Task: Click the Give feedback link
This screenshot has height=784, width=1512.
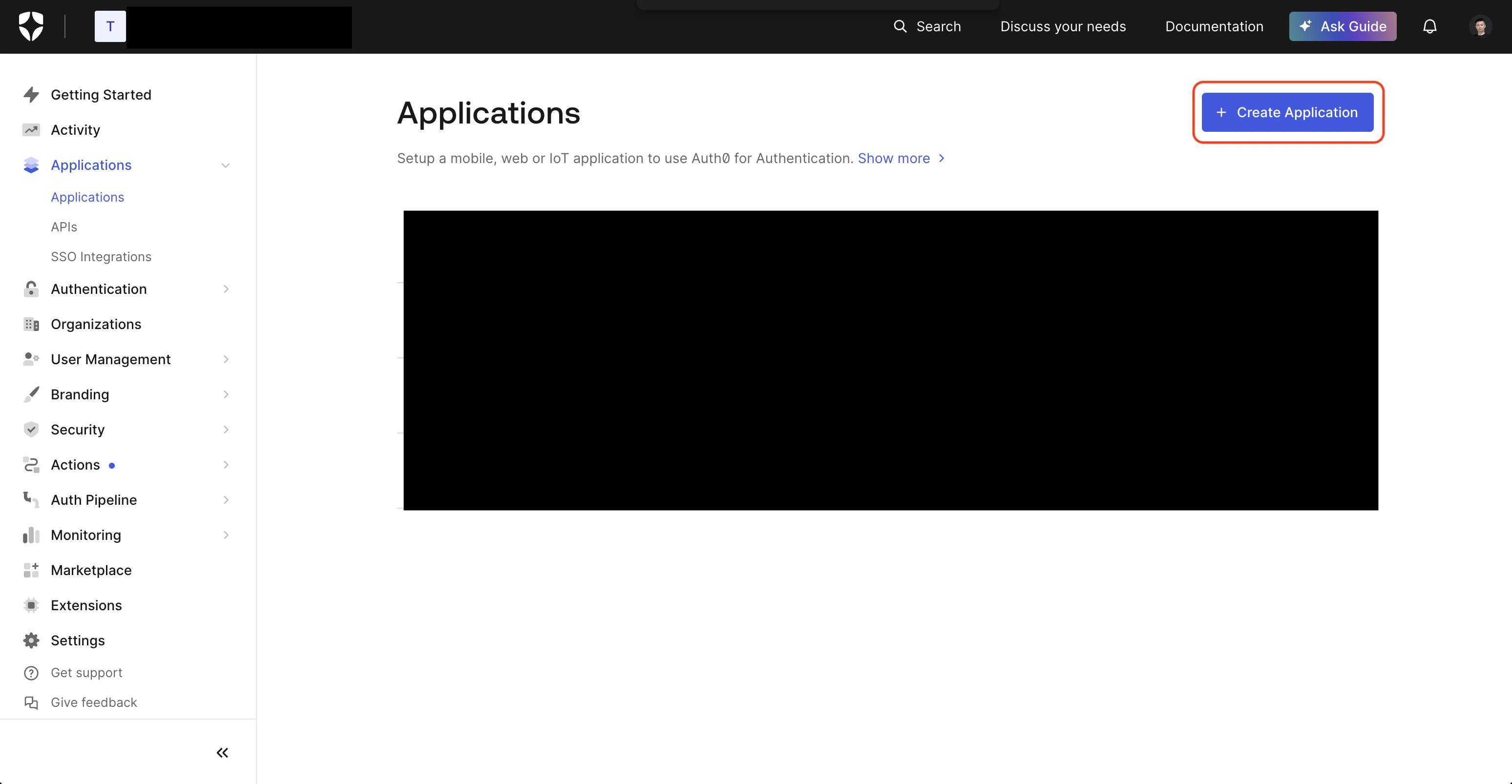Action: 94,702
